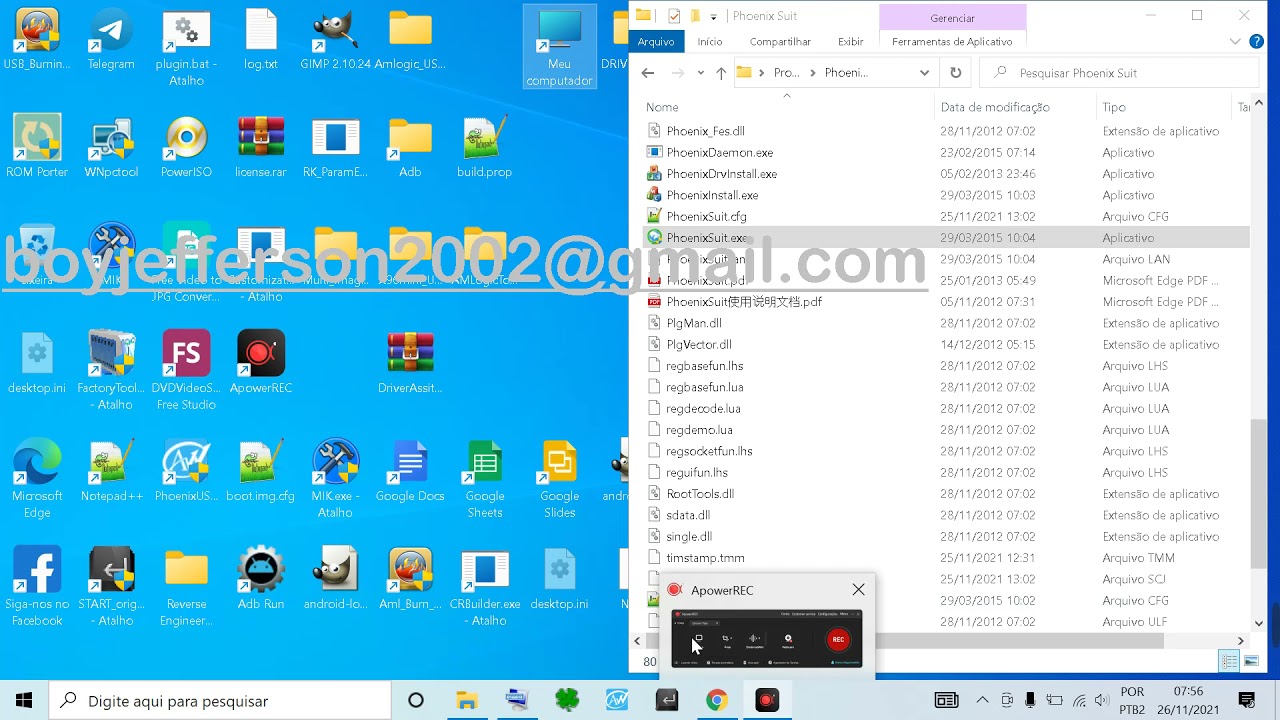Select the Meu computador desktop icon
1280x720 pixels.
[x=559, y=48]
